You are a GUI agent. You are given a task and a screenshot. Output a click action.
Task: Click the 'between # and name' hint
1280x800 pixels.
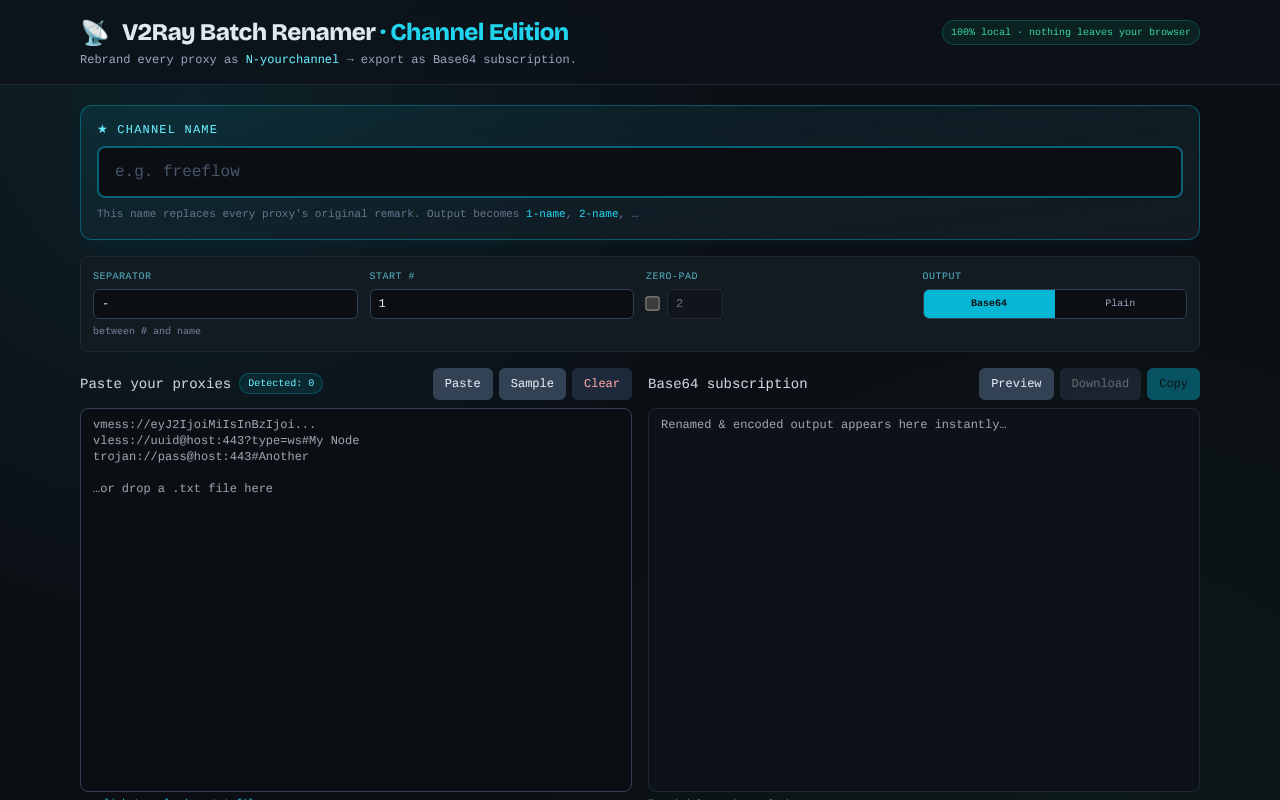[x=147, y=331]
